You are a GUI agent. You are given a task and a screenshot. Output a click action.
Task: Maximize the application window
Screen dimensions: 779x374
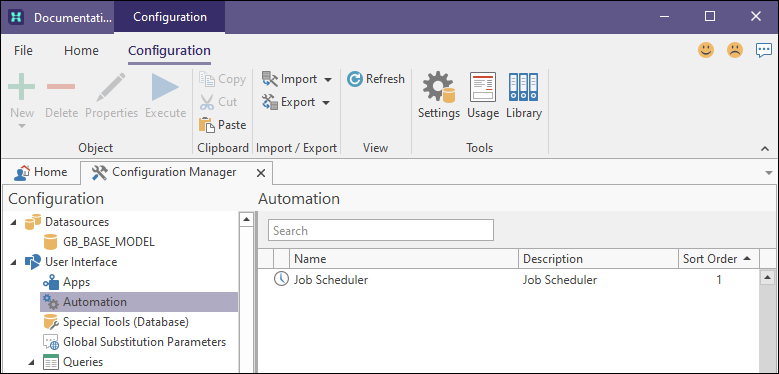(710, 16)
